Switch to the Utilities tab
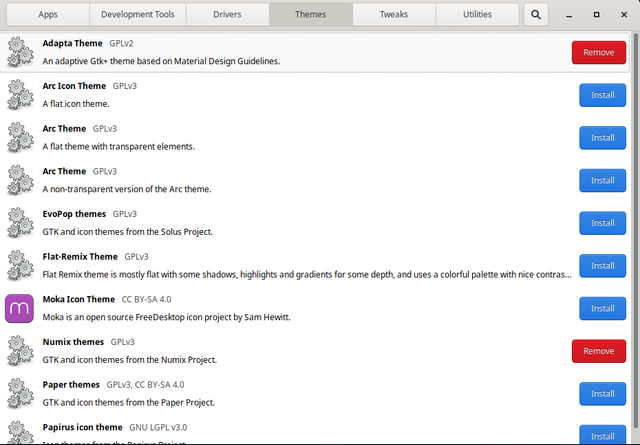 click(477, 15)
